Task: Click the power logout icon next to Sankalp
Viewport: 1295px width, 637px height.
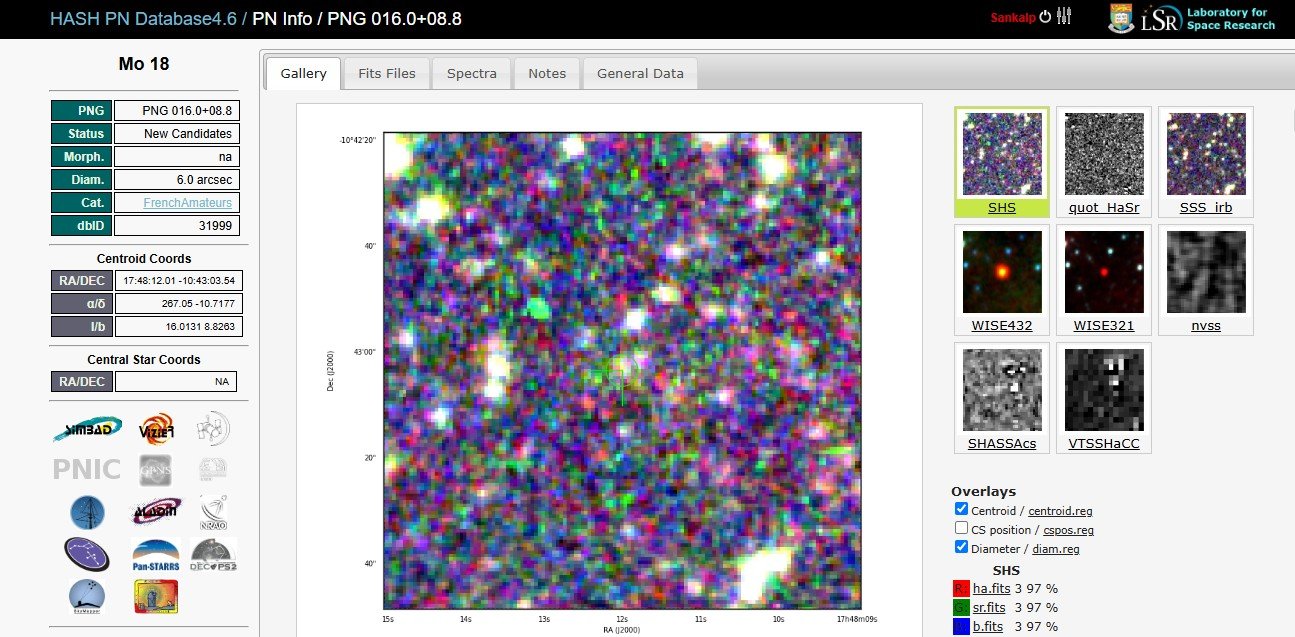Action: [1045, 16]
